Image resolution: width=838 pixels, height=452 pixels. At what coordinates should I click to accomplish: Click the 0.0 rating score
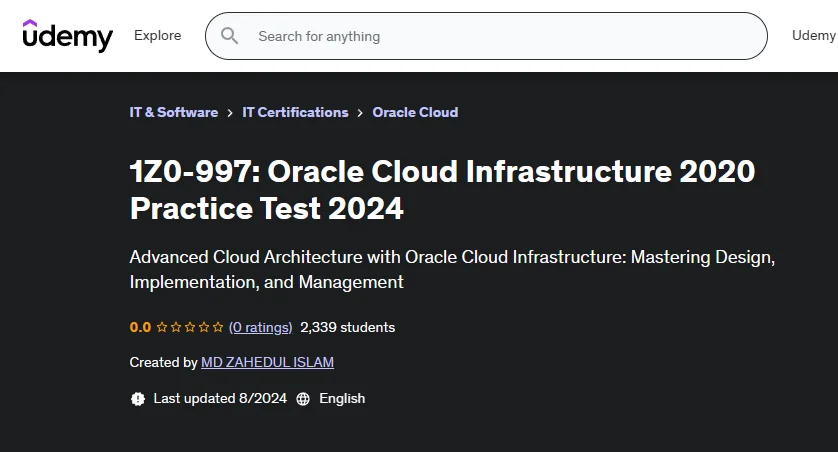pyautogui.click(x=140, y=327)
